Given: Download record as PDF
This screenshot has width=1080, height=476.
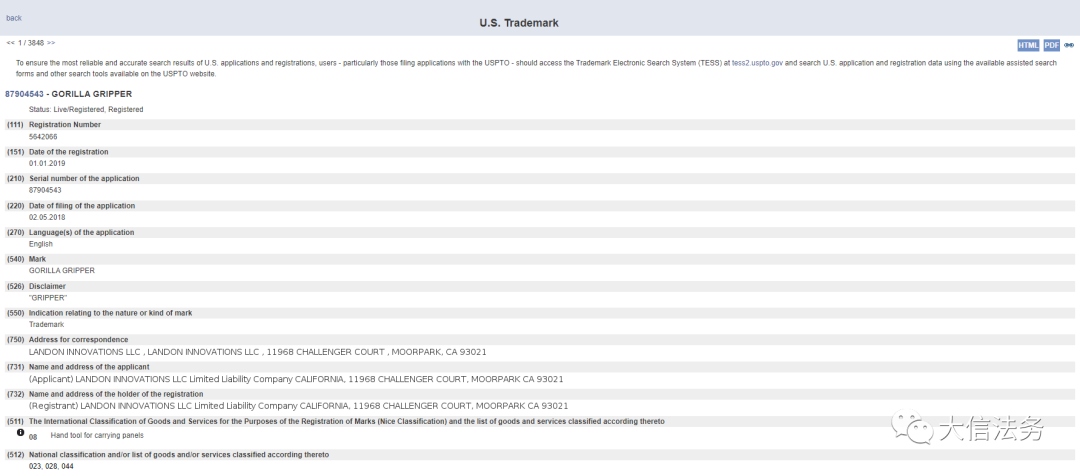Looking at the screenshot, I should (x=1051, y=45).
